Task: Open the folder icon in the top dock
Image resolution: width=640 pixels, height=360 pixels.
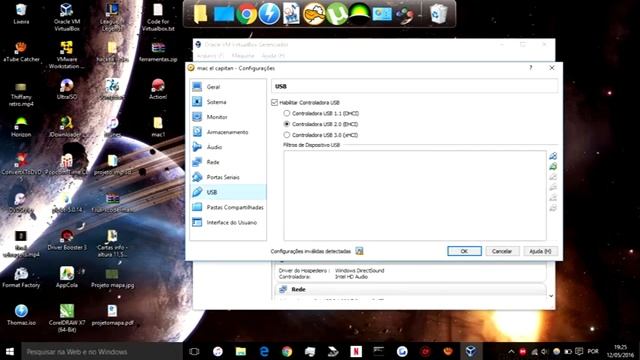Action: click(200, 14)
